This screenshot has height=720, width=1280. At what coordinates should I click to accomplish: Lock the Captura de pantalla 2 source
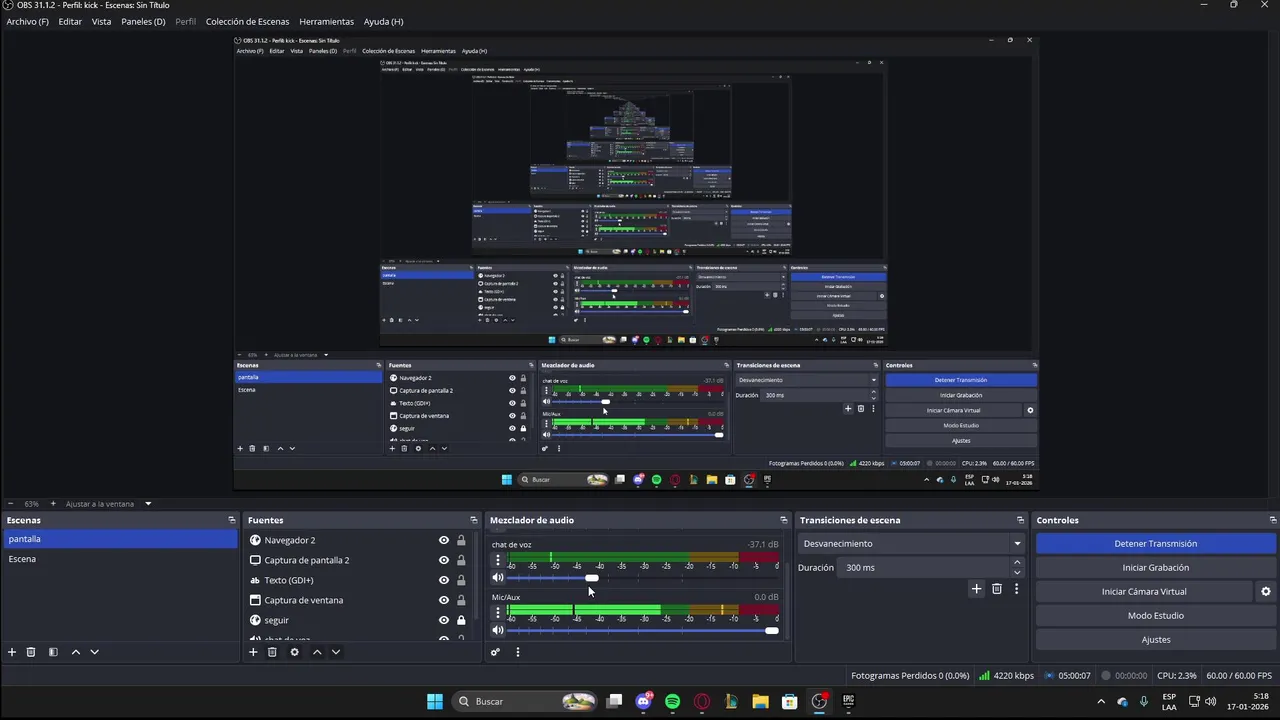(461, 560)
